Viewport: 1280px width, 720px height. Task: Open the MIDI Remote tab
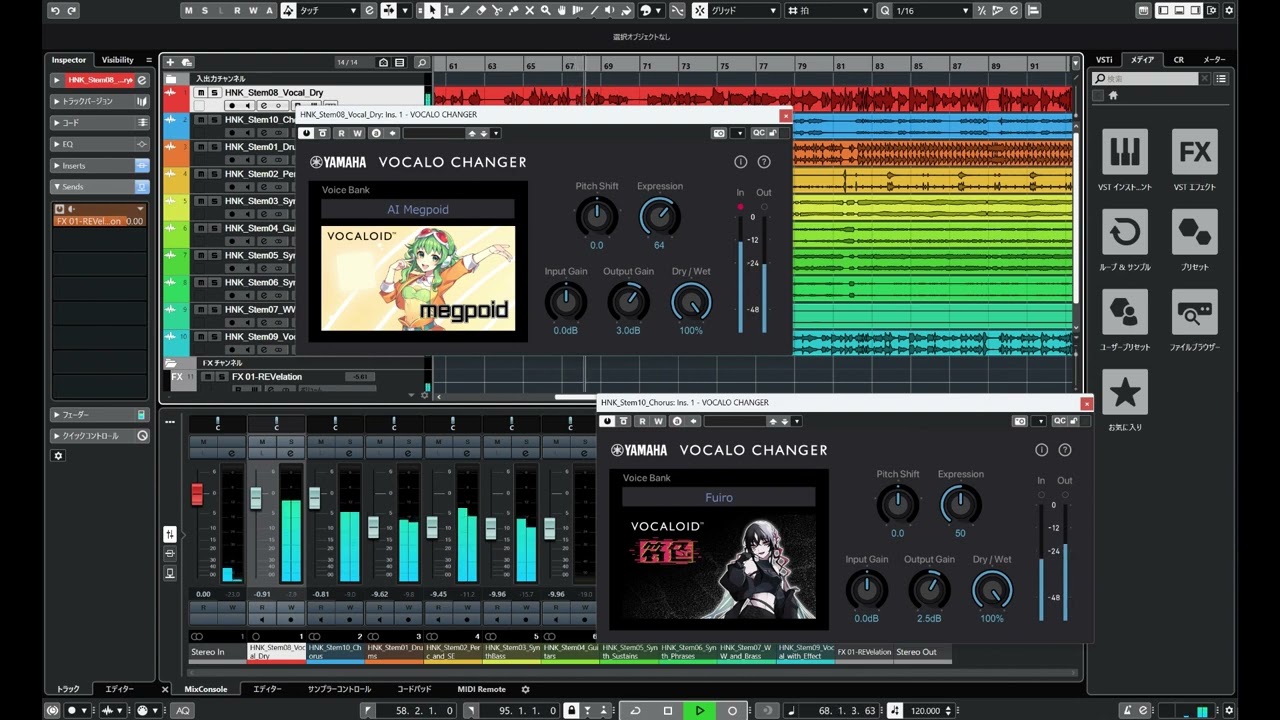[482, 689]
